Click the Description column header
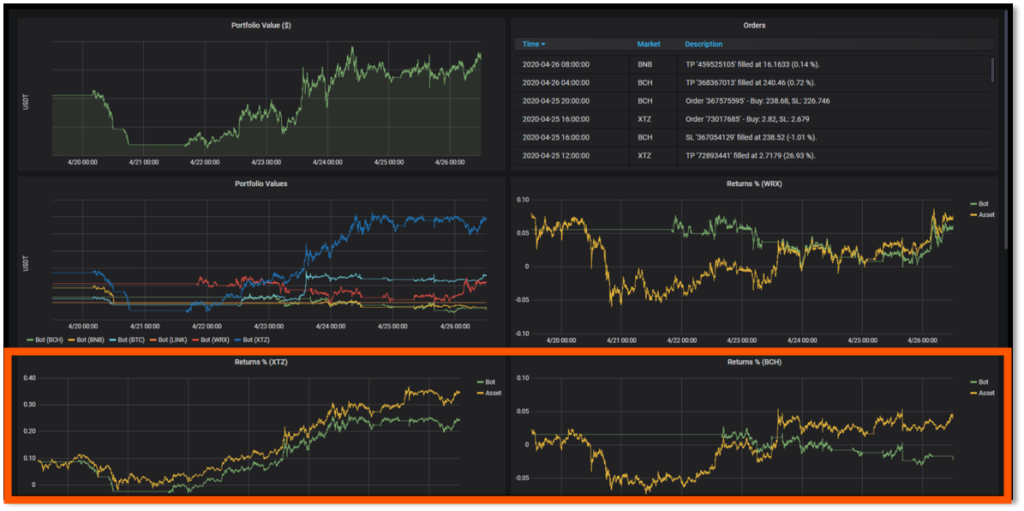The height and width of the screenshot is (511, 1024). pyautogui.click(x=703, y=45)
